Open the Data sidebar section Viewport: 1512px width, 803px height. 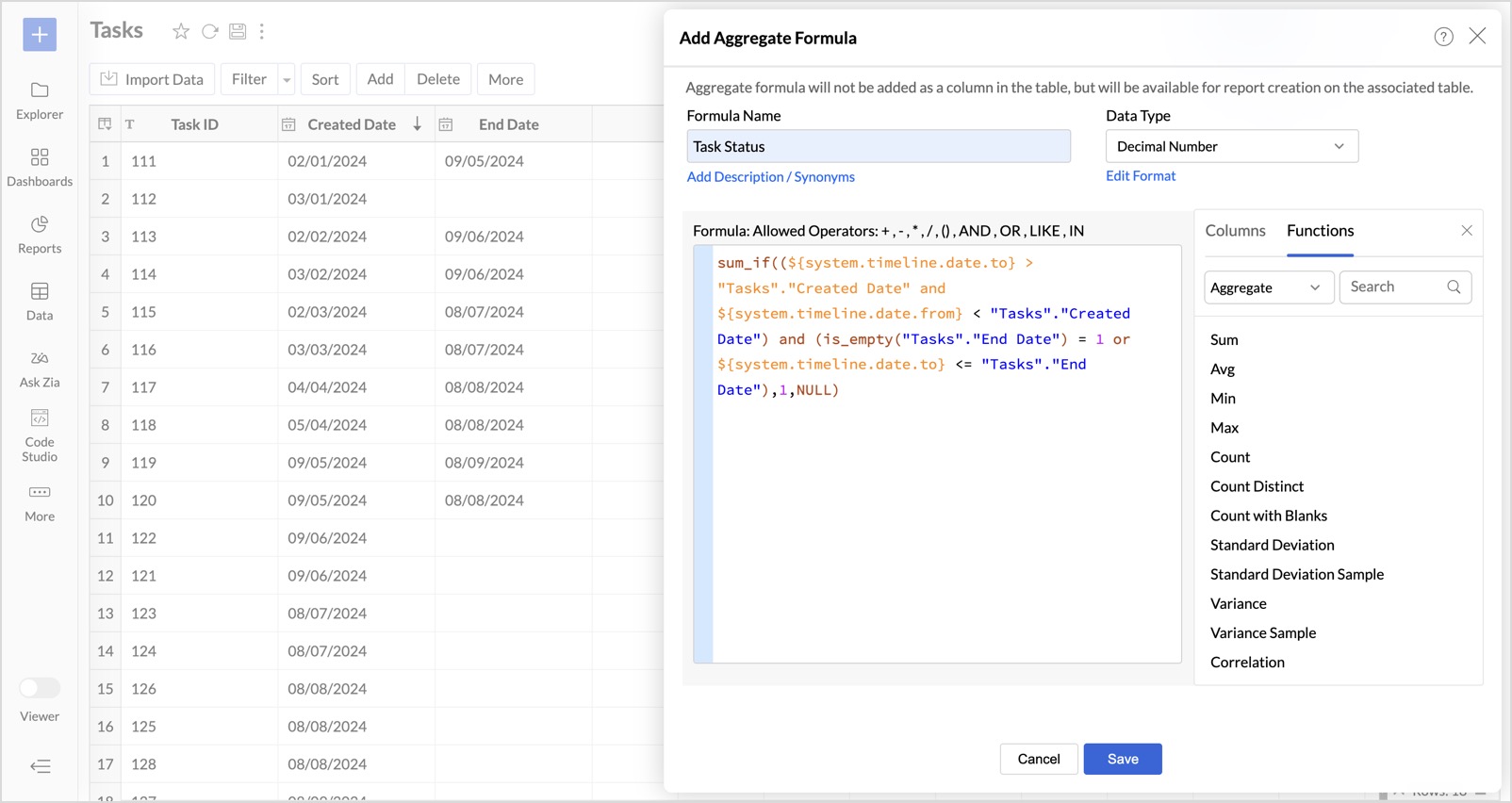coord(40,302)
